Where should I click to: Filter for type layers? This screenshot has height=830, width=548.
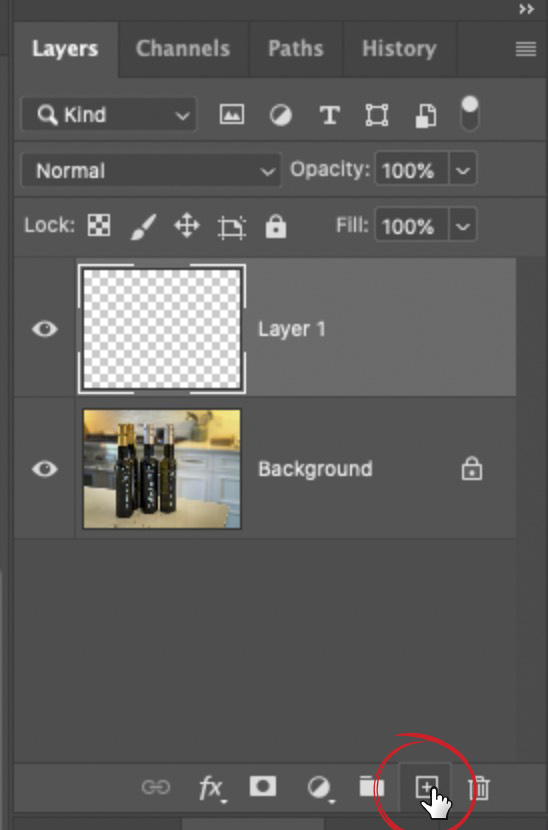pos(329,115)
